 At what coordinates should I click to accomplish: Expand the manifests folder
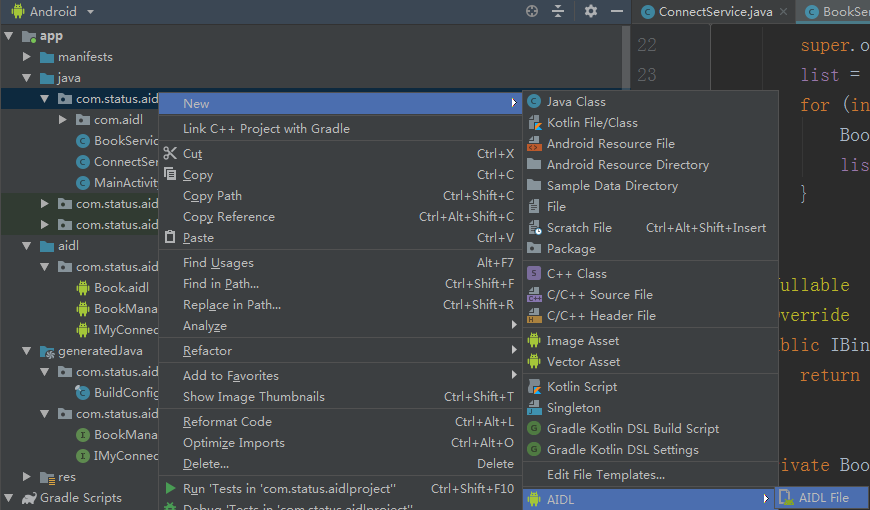pyautogui.click(x=27, y=57)
